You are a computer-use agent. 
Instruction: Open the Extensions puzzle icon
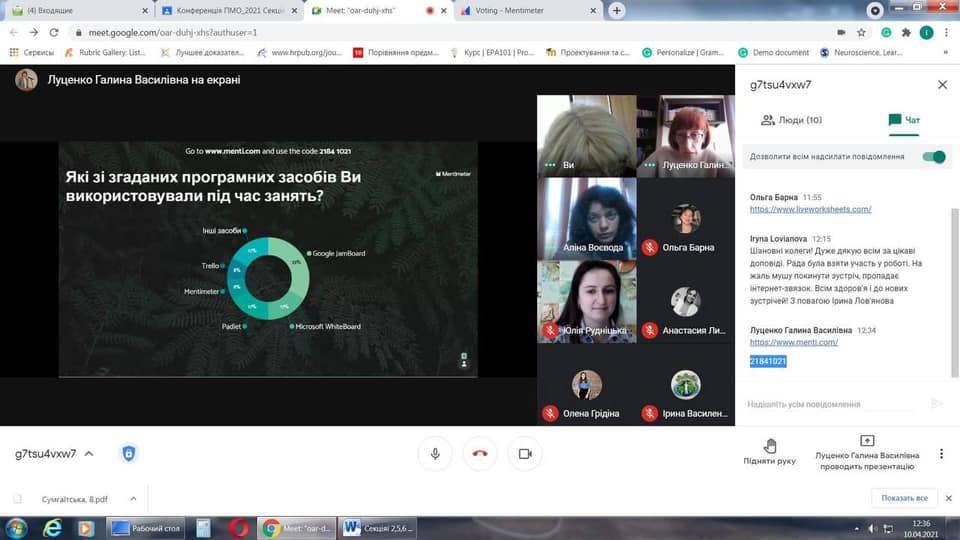click(x=906, y=32)
